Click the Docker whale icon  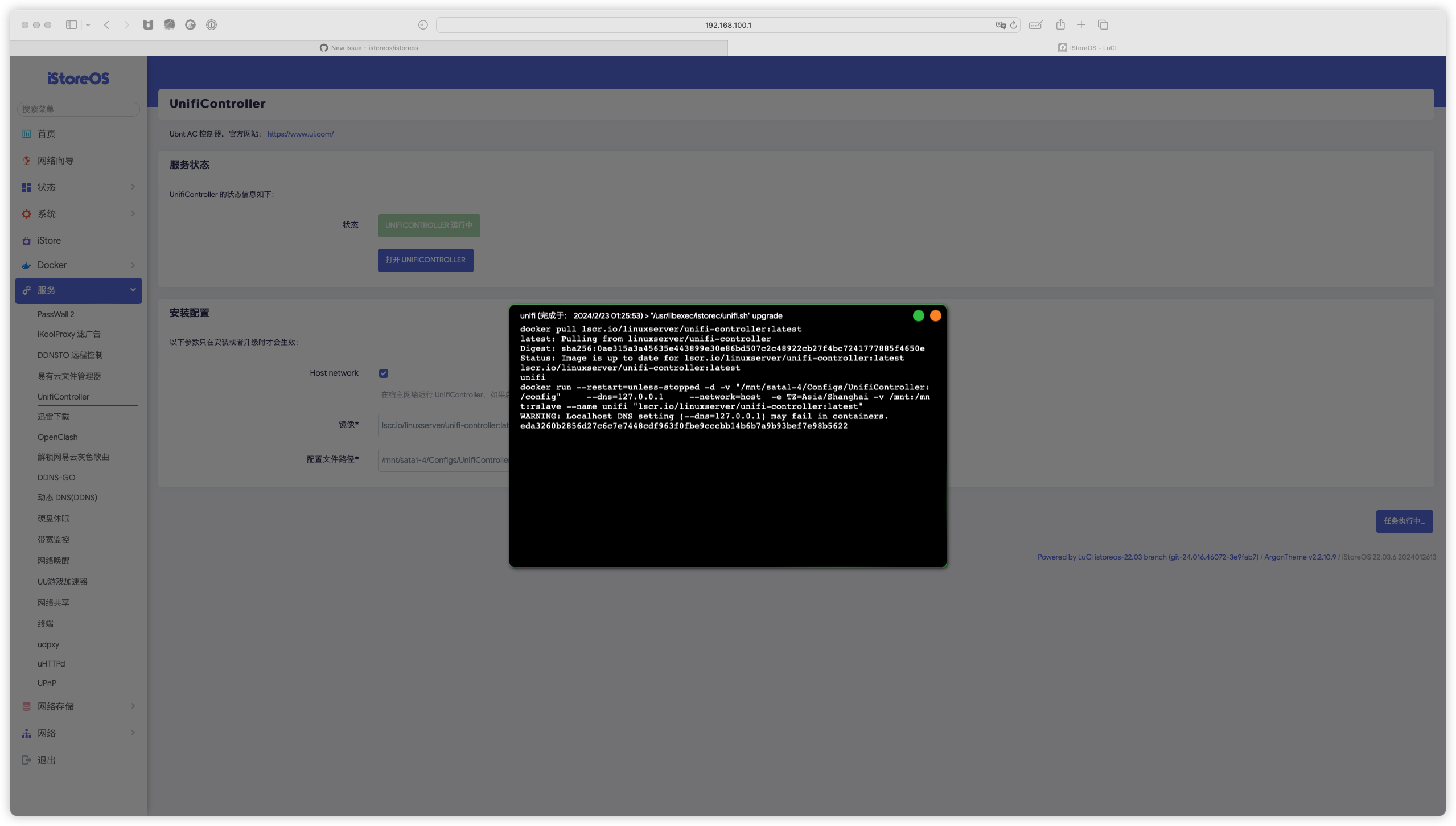26,265
